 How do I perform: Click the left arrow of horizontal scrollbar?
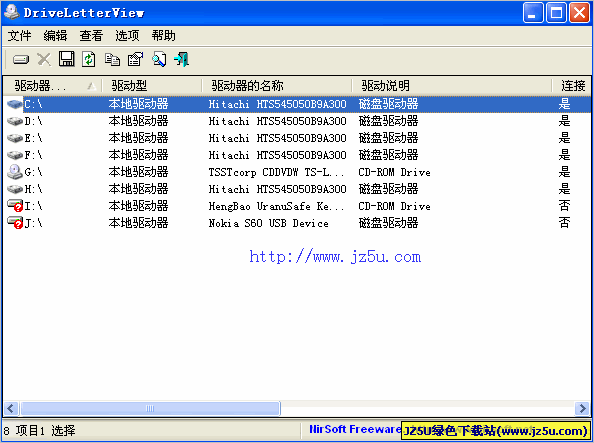click(11, 409)
